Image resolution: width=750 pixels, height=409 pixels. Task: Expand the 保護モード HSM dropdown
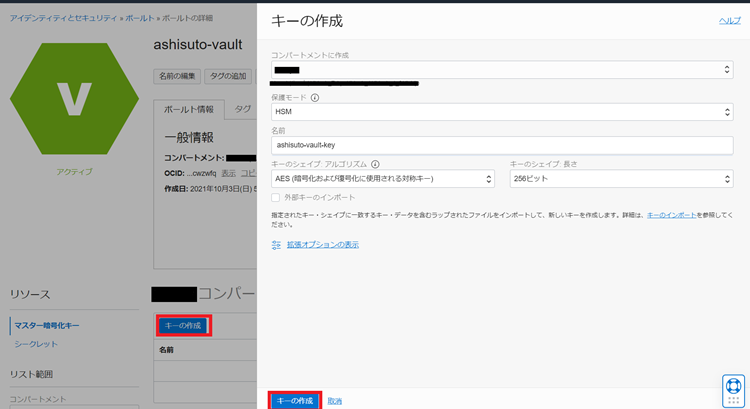click(501, 112)
